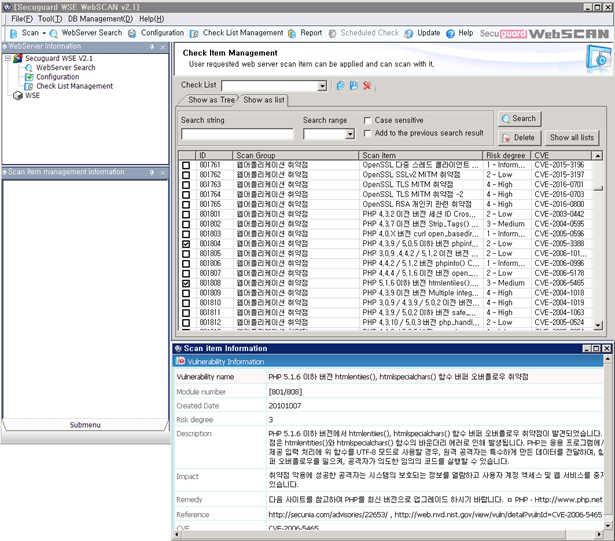Check the box for item 801801

click(186, 215)
